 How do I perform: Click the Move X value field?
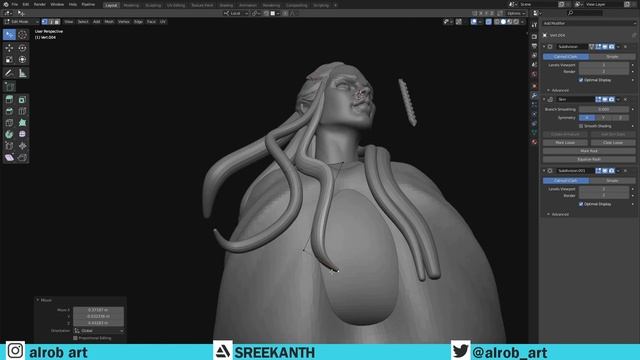(x=98, y=310)
